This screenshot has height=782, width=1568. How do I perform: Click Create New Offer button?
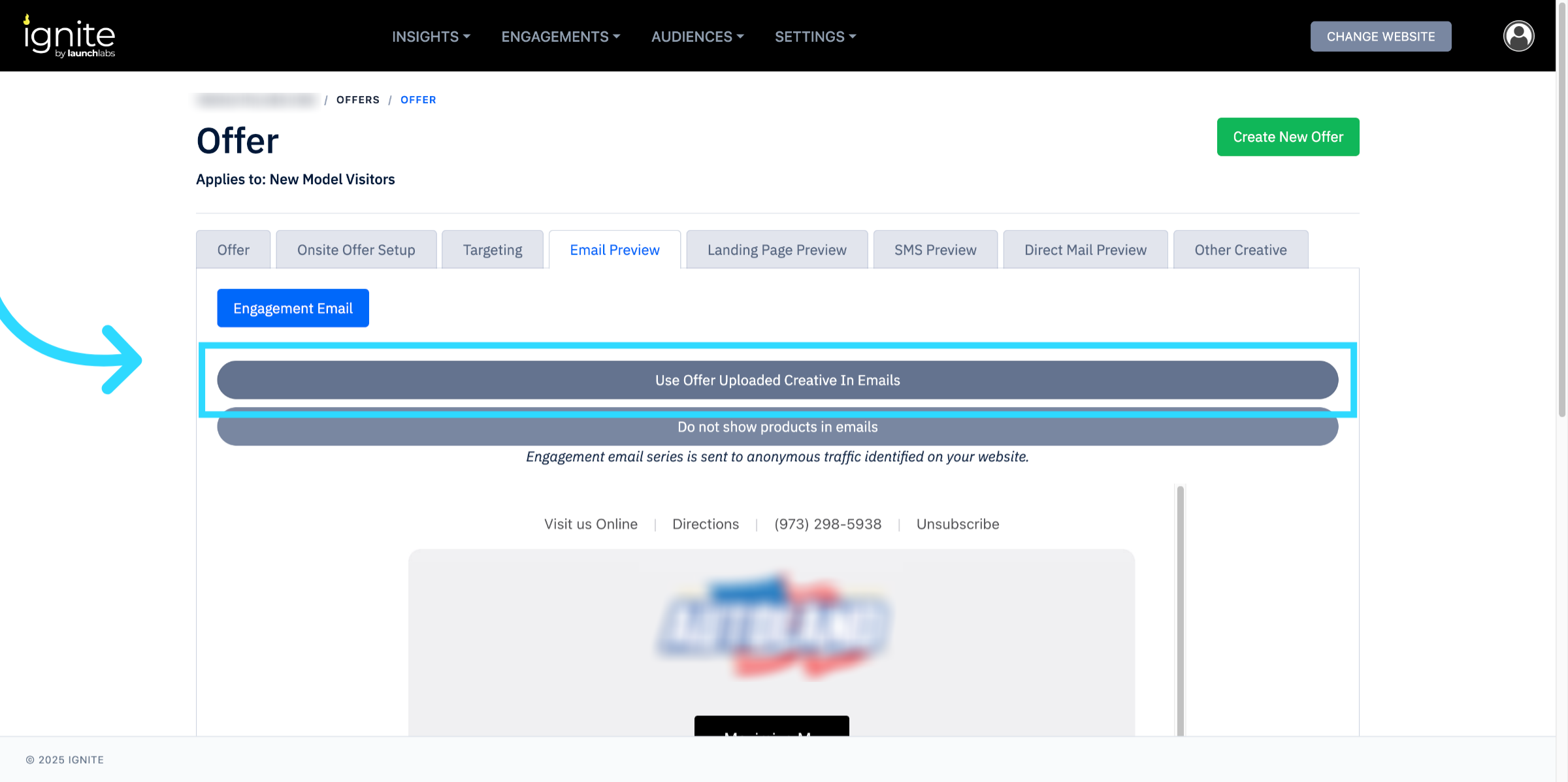click(x=1287, y=137)
